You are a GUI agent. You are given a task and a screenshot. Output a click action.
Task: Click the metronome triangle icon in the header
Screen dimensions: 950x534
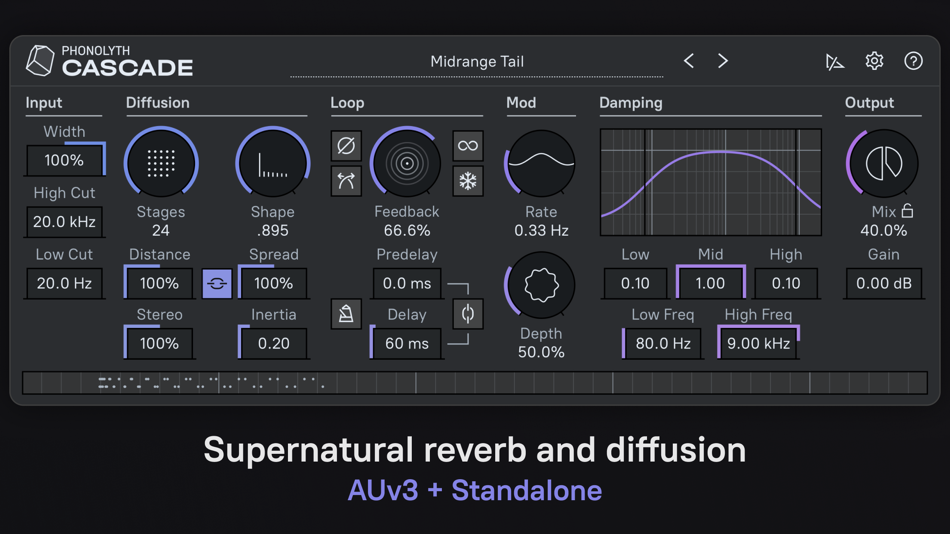(x=834, y=61)
